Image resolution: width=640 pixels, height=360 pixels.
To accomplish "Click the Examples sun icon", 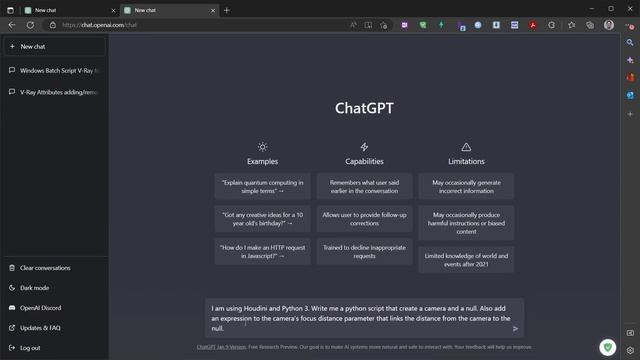I will (262, 147).
